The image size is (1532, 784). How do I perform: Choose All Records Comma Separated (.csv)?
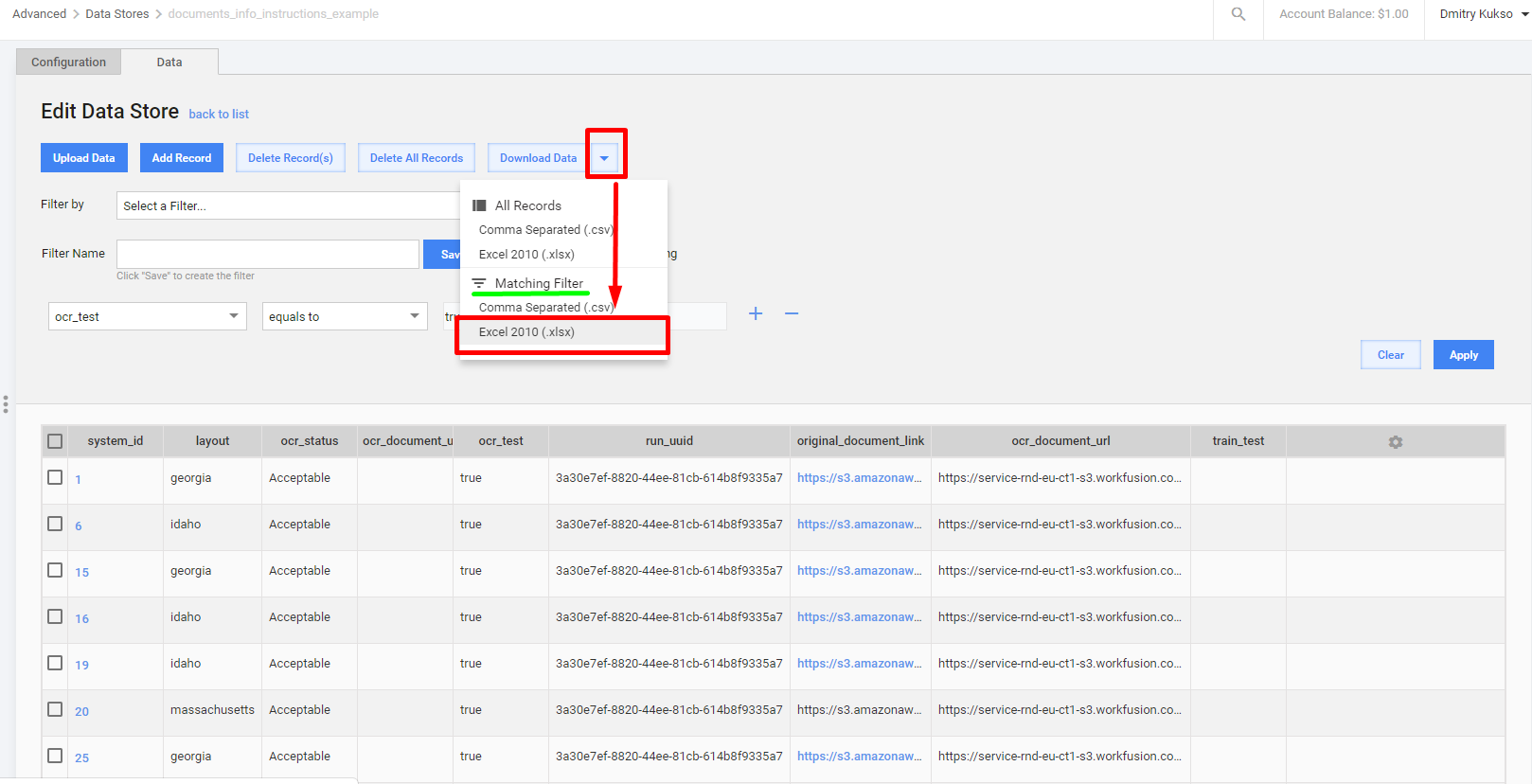pos(546,230)
